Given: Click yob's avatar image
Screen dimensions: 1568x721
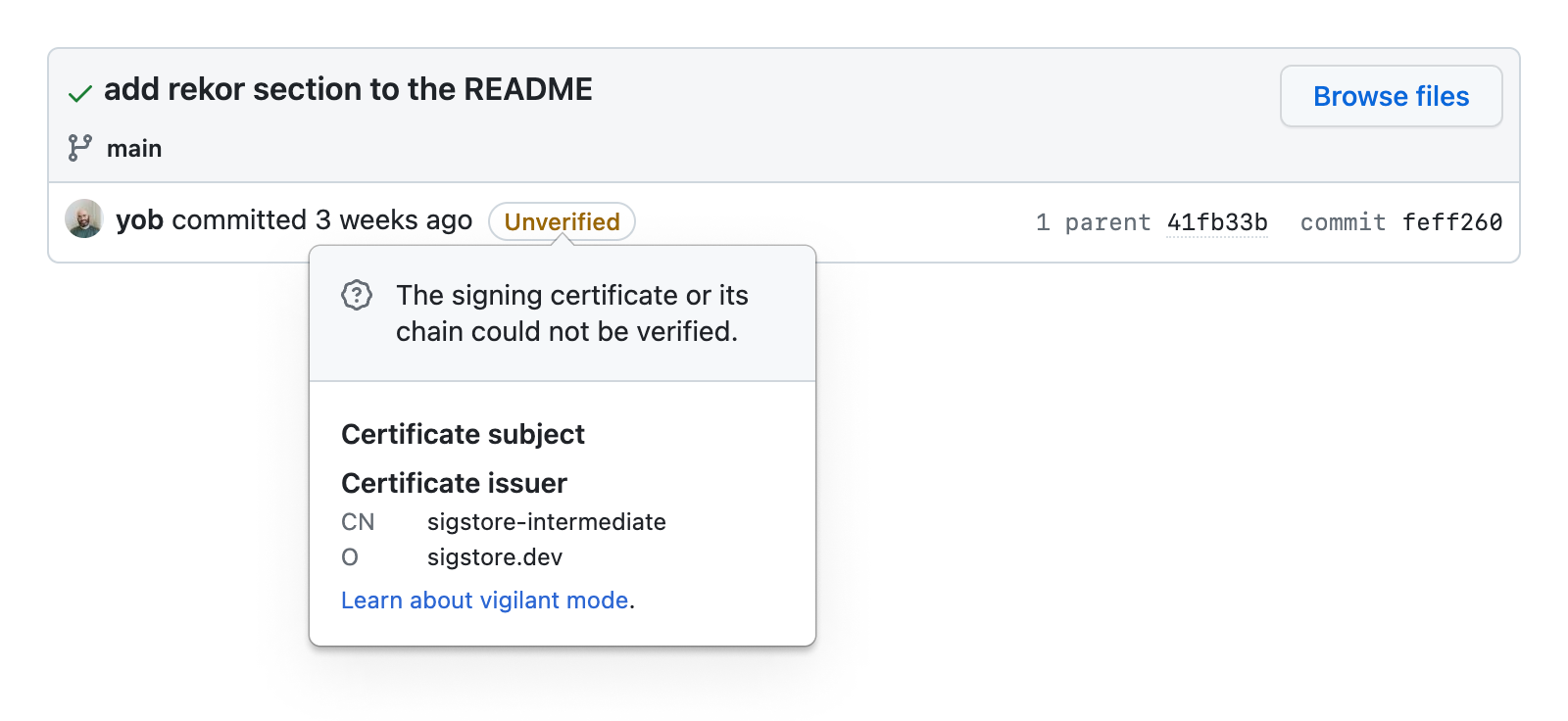Looking at the screenshot, I should [84, 219].
